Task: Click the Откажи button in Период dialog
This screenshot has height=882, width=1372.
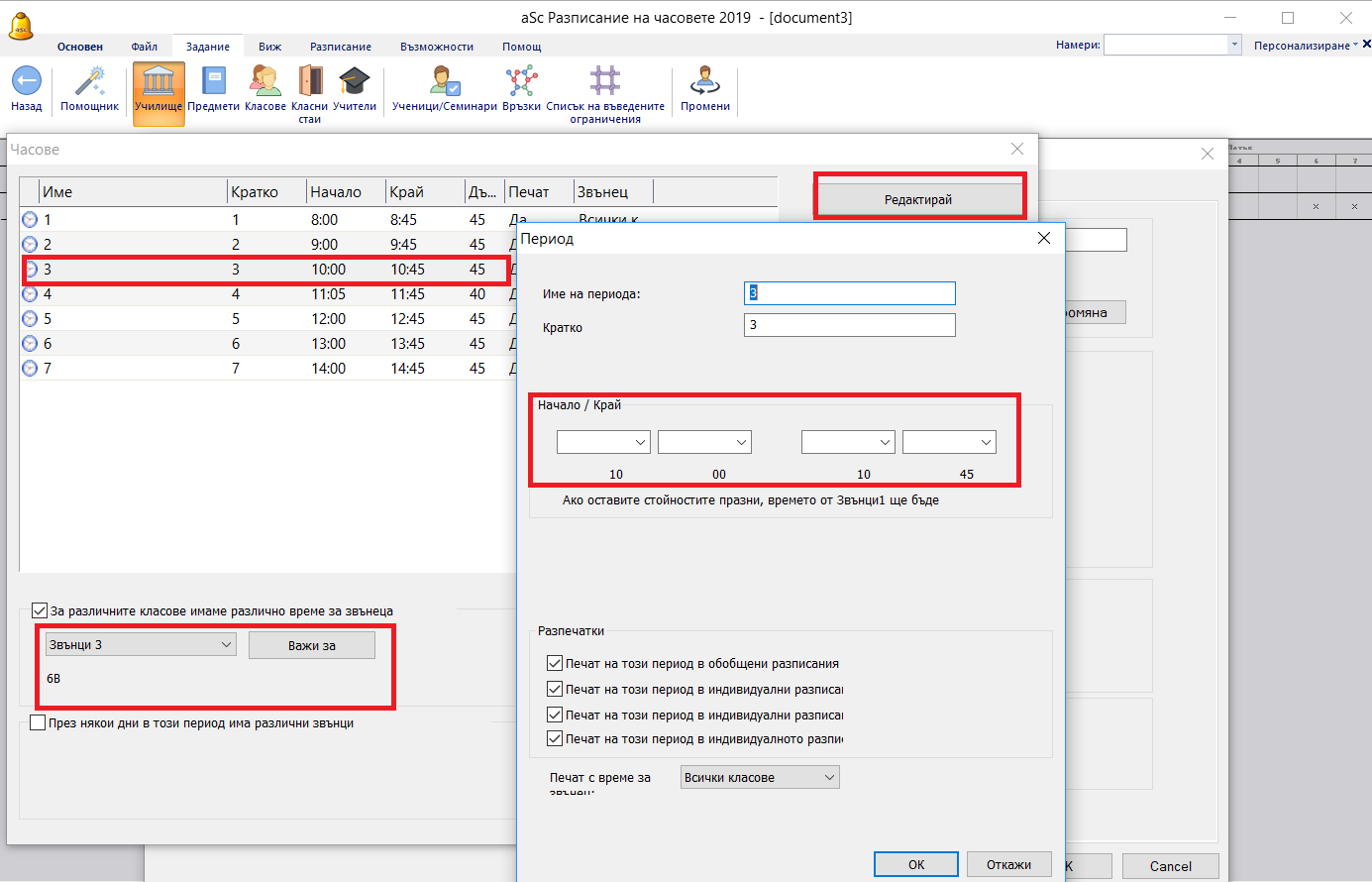Action: pyautogui.click(x=1008, y=865)
